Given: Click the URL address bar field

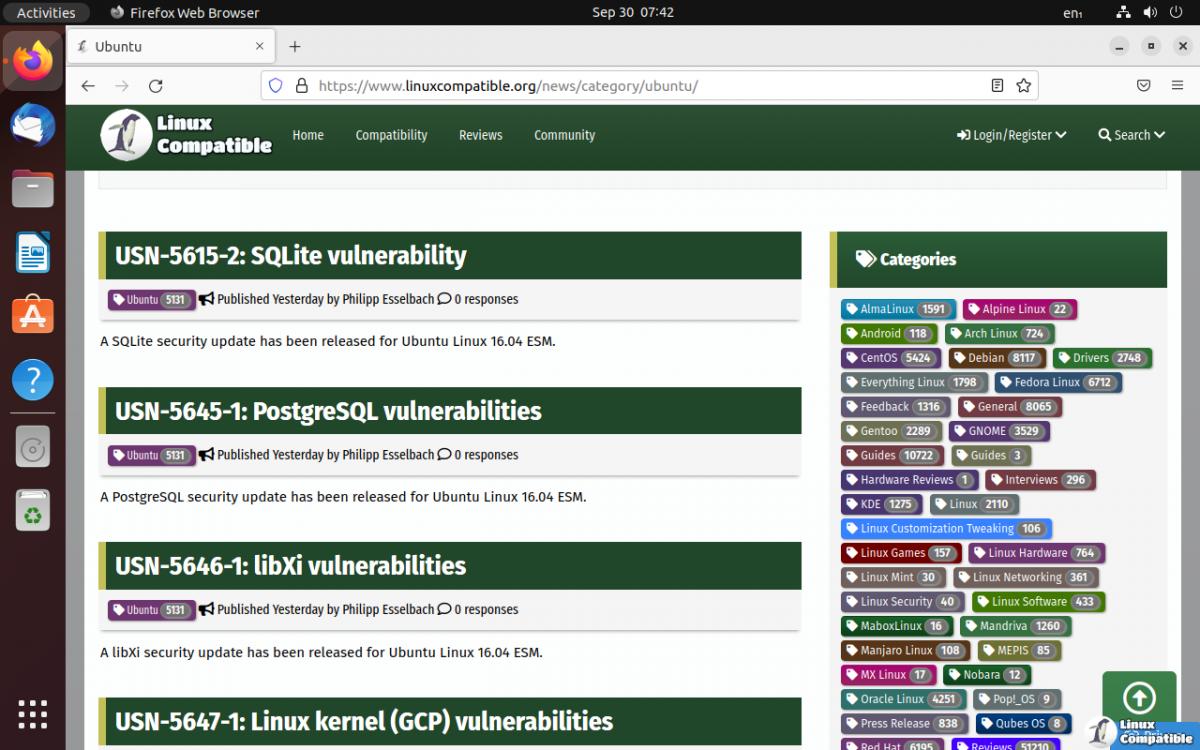Looking at the screenshot, I should point(640,86).
